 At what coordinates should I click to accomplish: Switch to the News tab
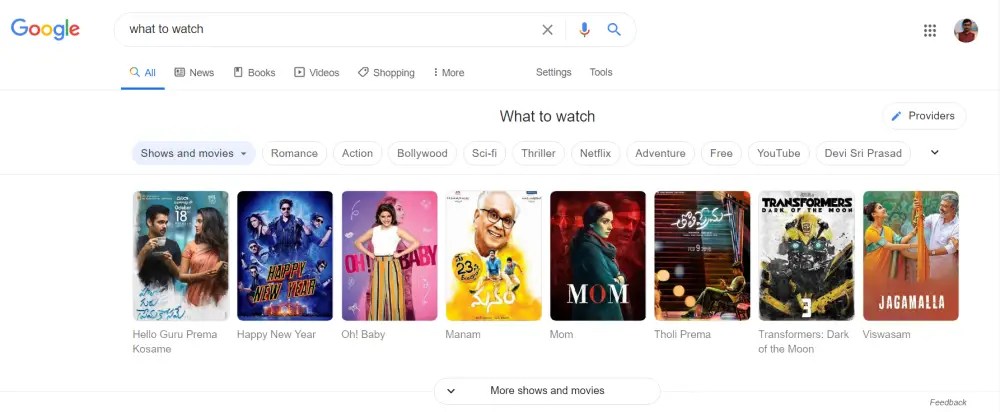tap(195, 73)
